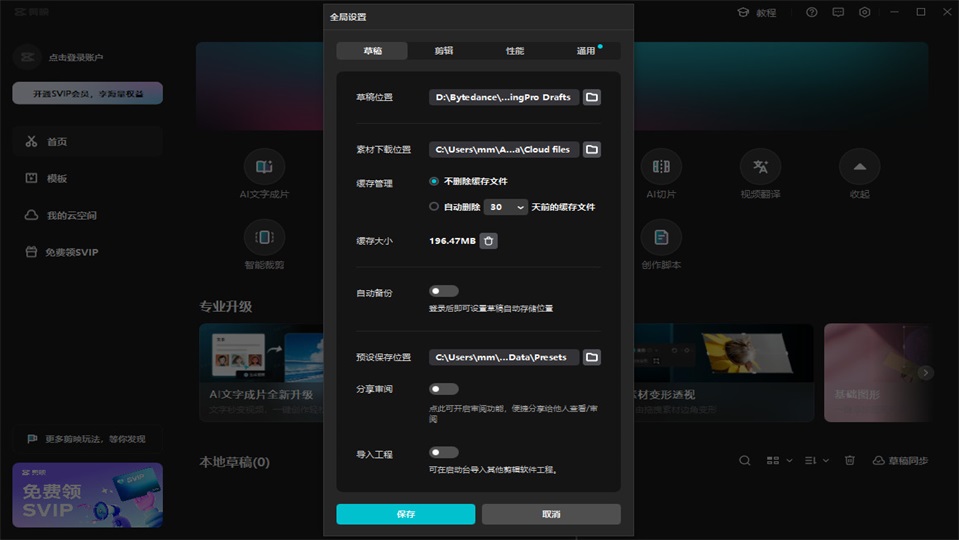The width and height of the screenshot is (959, 540).
Task: Switch to 通用 tab
Action: (x=585, y=51)
